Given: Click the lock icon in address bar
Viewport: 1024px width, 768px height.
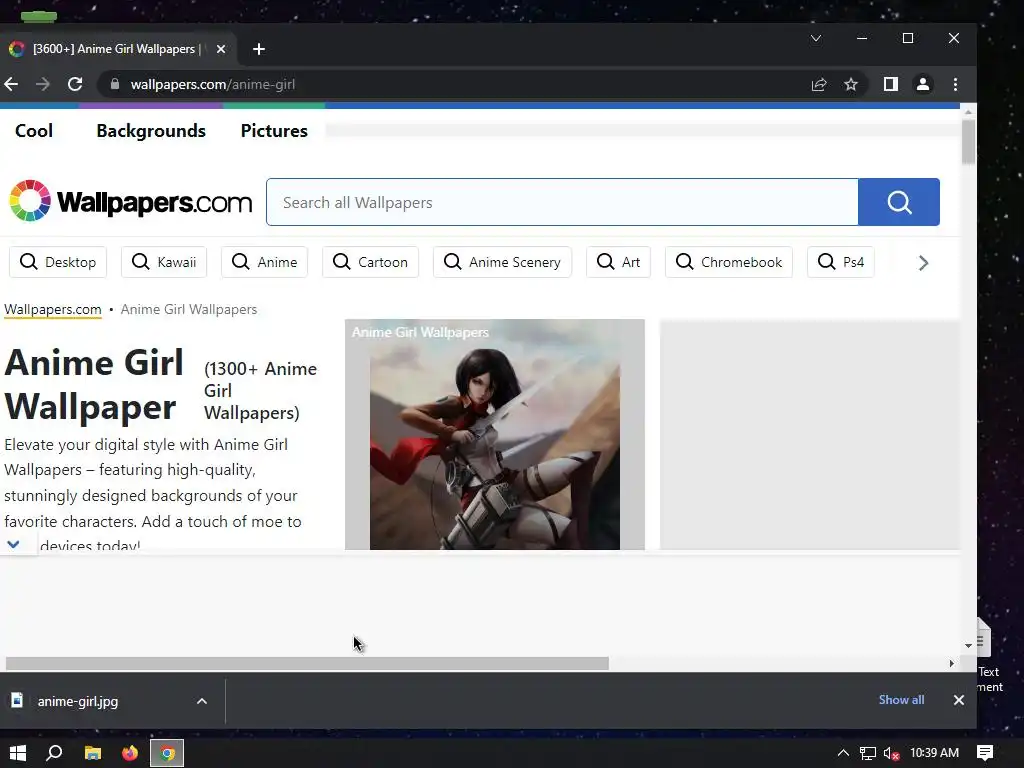Looking at the screenshot, I should click(x=115, y=84).
